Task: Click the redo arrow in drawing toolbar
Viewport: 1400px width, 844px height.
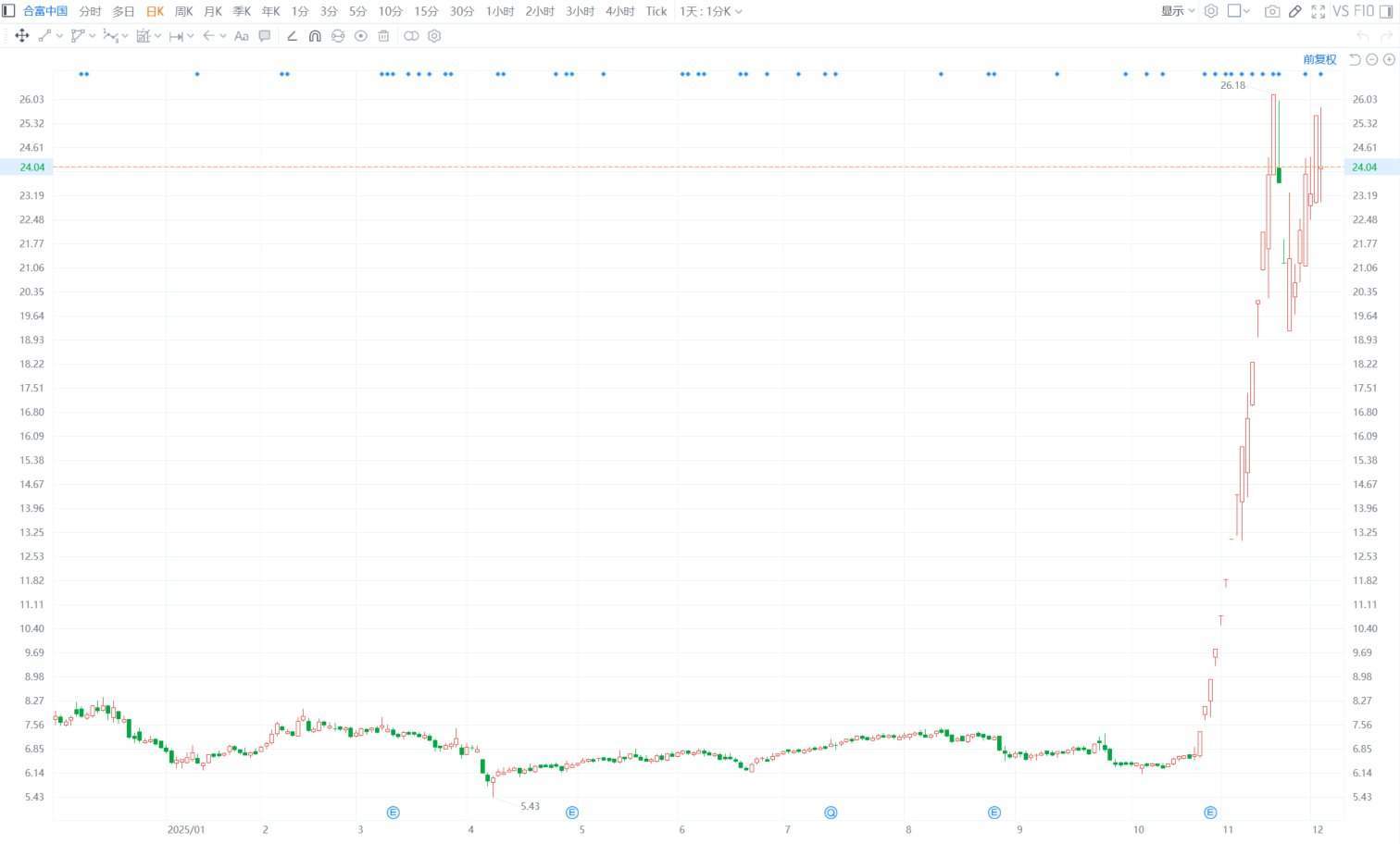Action: coord(1386,36)
